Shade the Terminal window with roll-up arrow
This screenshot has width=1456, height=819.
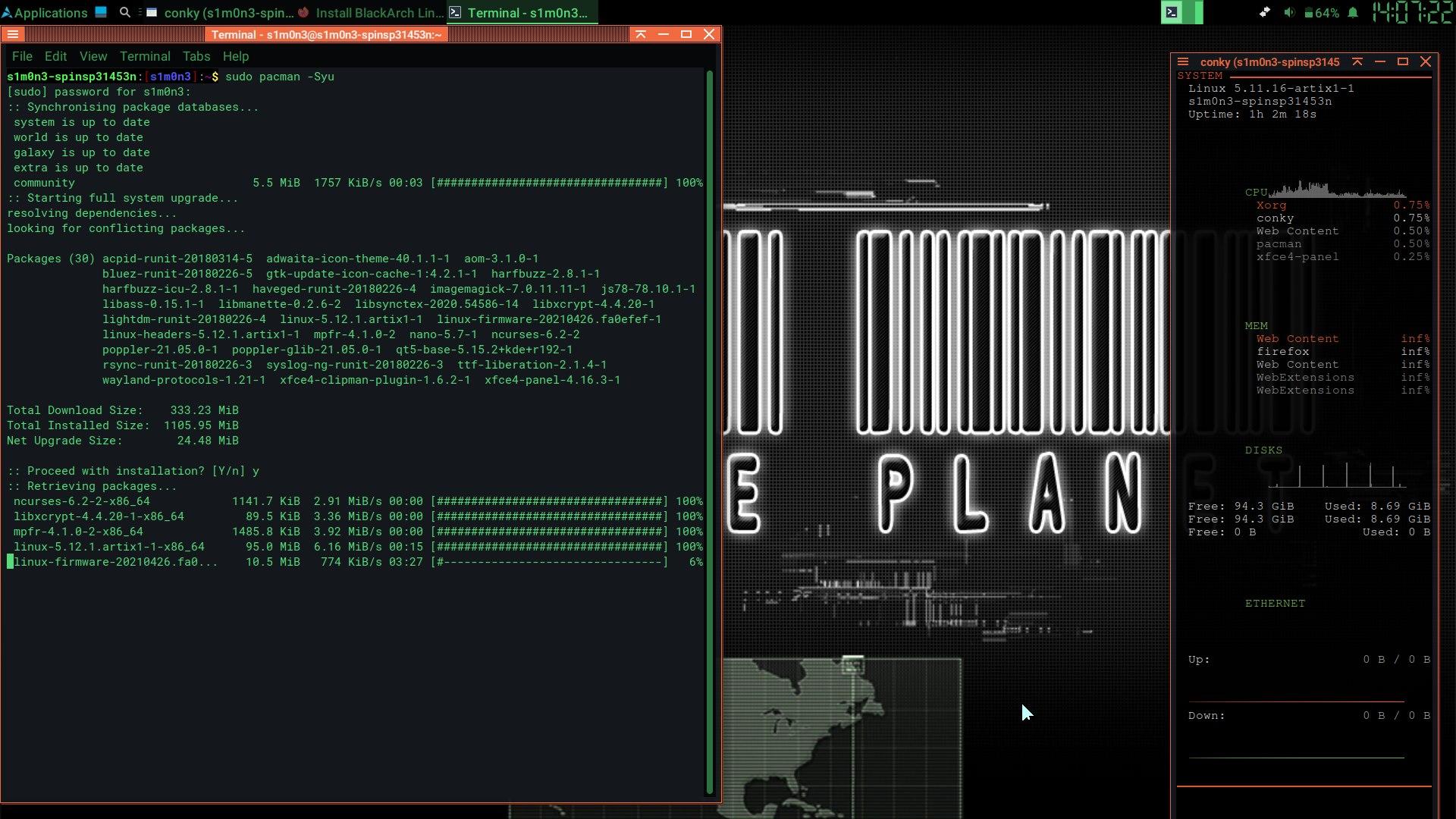click(641, 34)
